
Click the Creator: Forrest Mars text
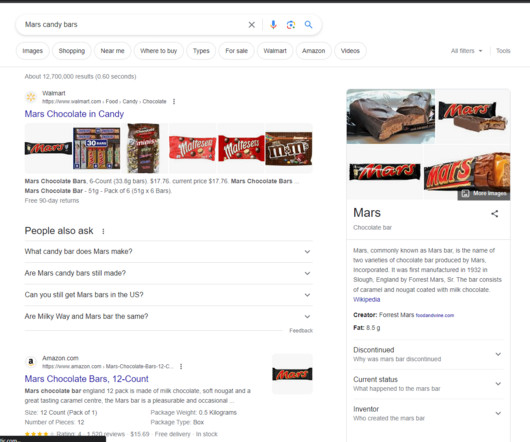click(x=384, y=315)
